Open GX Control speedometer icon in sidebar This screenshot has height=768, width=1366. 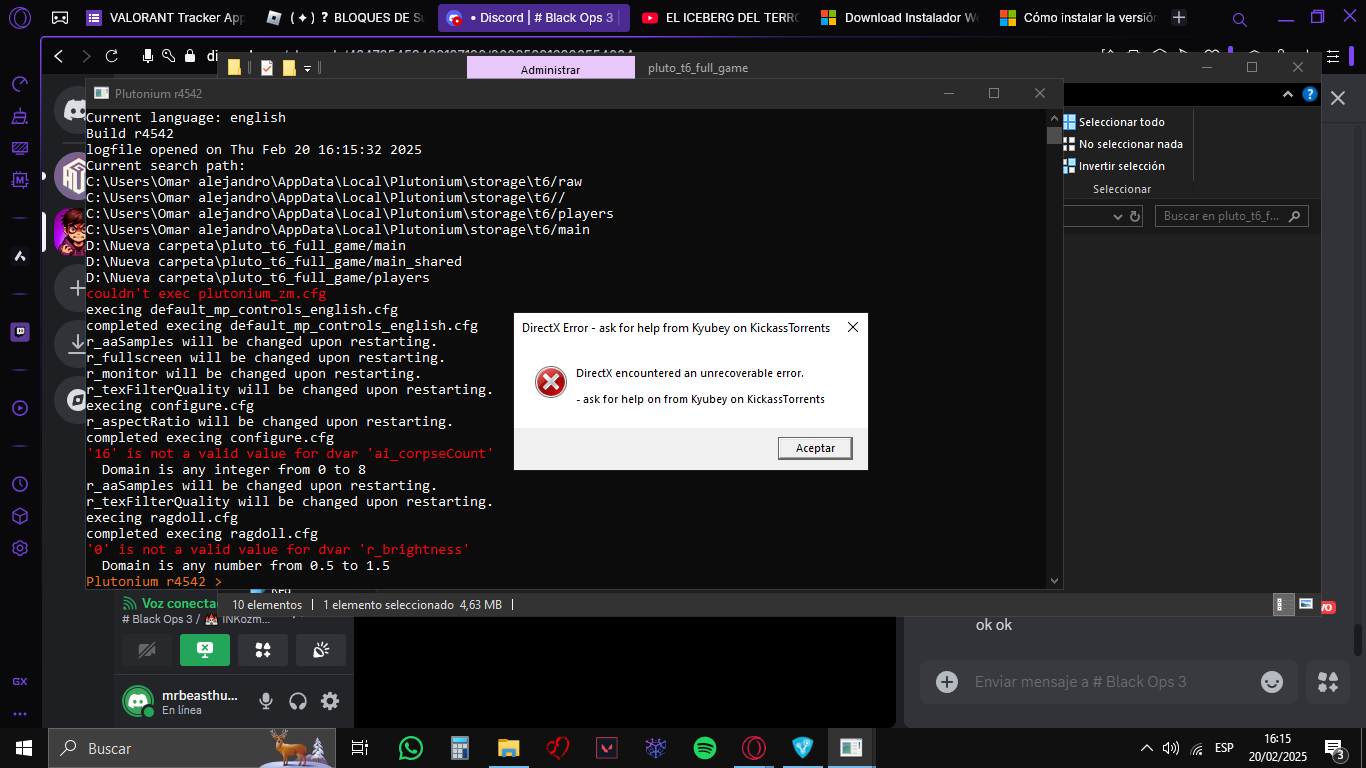[x=20, y=84]
